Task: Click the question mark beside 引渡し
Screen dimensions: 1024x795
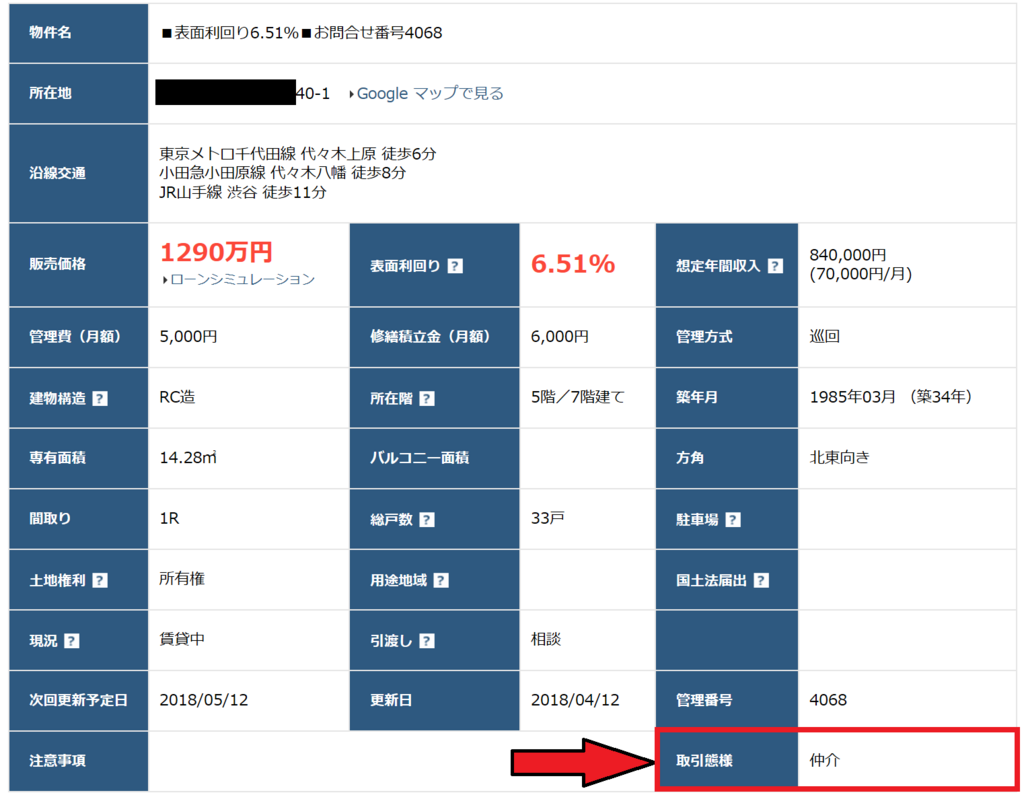Action: coord(427,641)
